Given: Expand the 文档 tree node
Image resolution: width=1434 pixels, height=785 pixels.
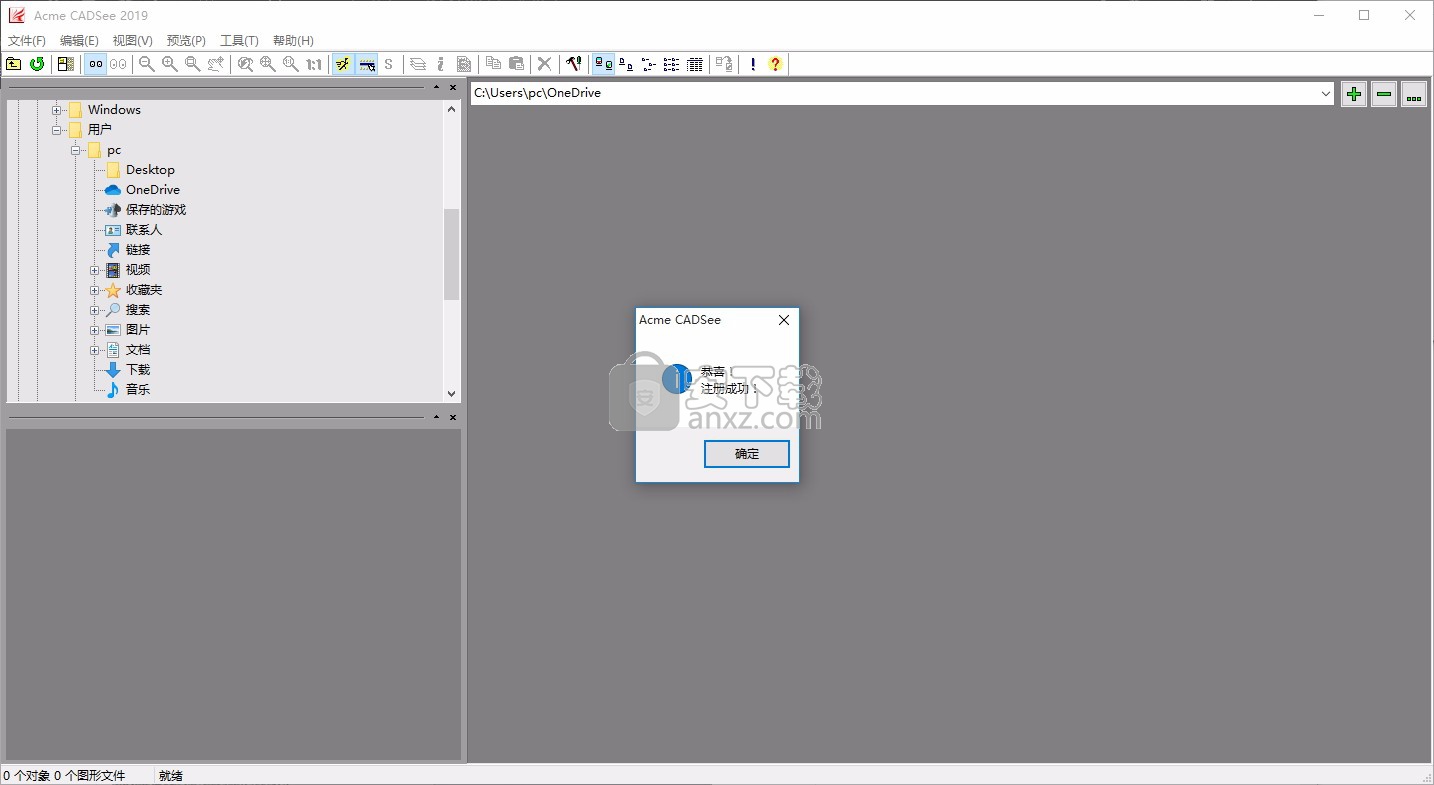Looking at the screenshot, I should (95, 350).
